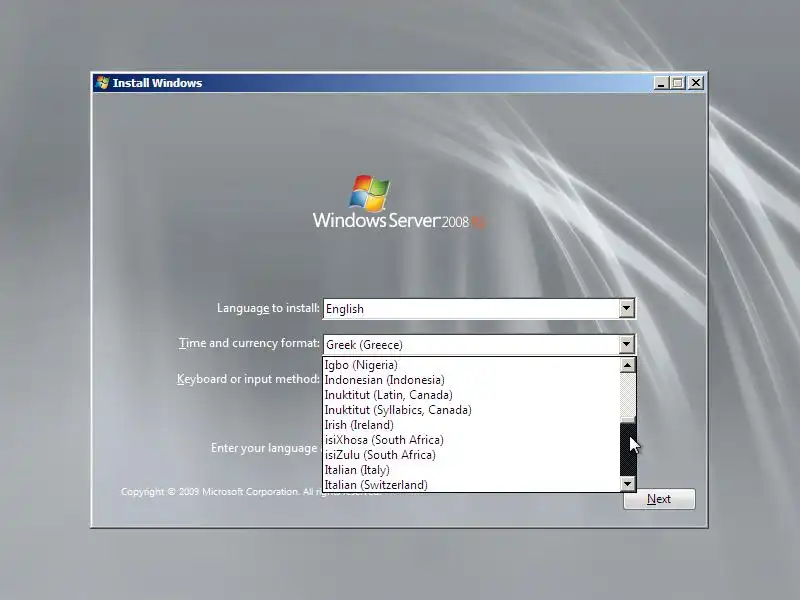Click the list scrollbar up arrow
This screenshot has width=800, height=600.
tap(628, 365)
